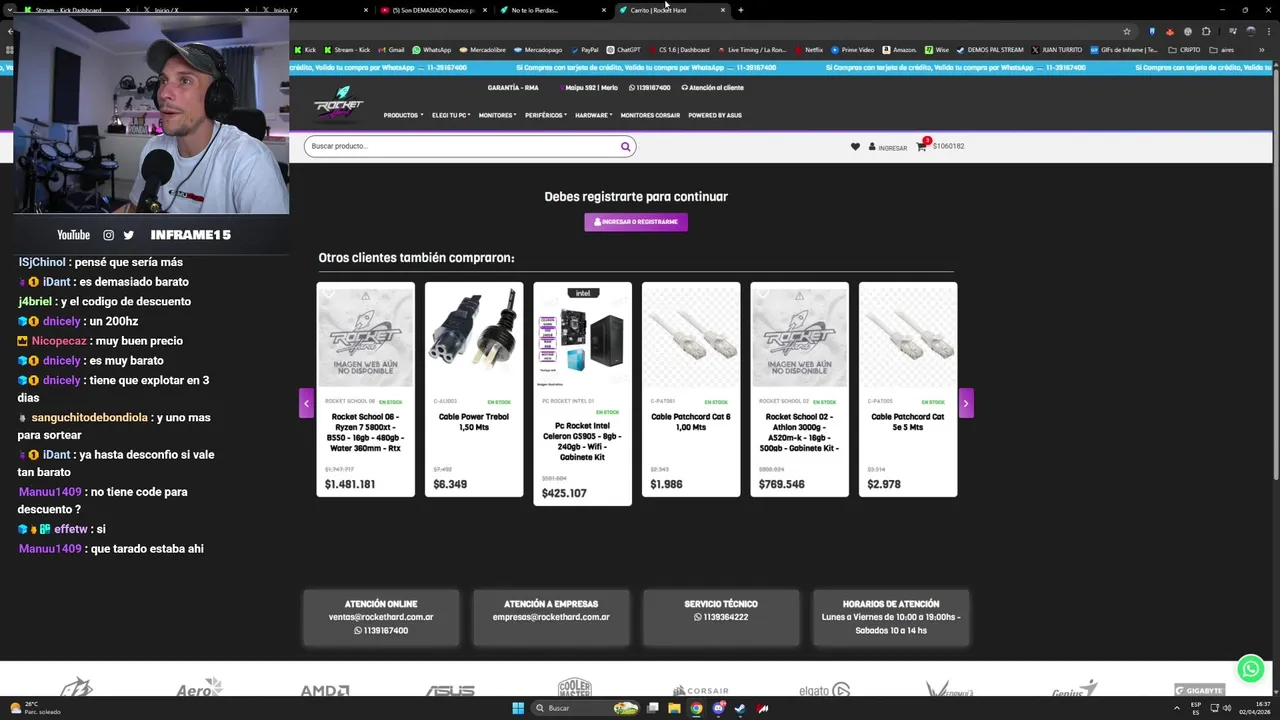Click the GARANTÍA - RMA link

pos(513,87)
